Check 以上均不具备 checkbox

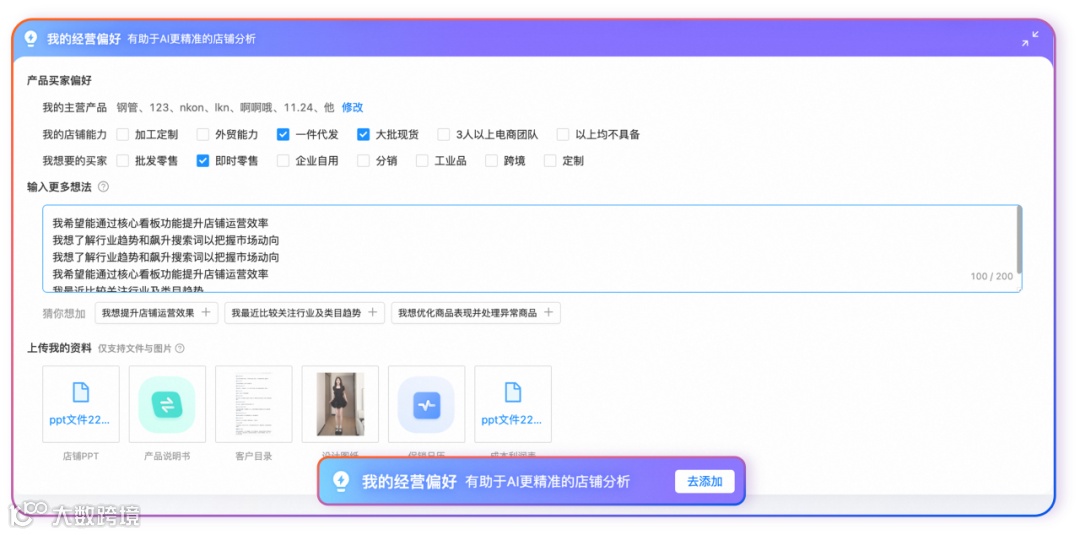tap(563, 134)
